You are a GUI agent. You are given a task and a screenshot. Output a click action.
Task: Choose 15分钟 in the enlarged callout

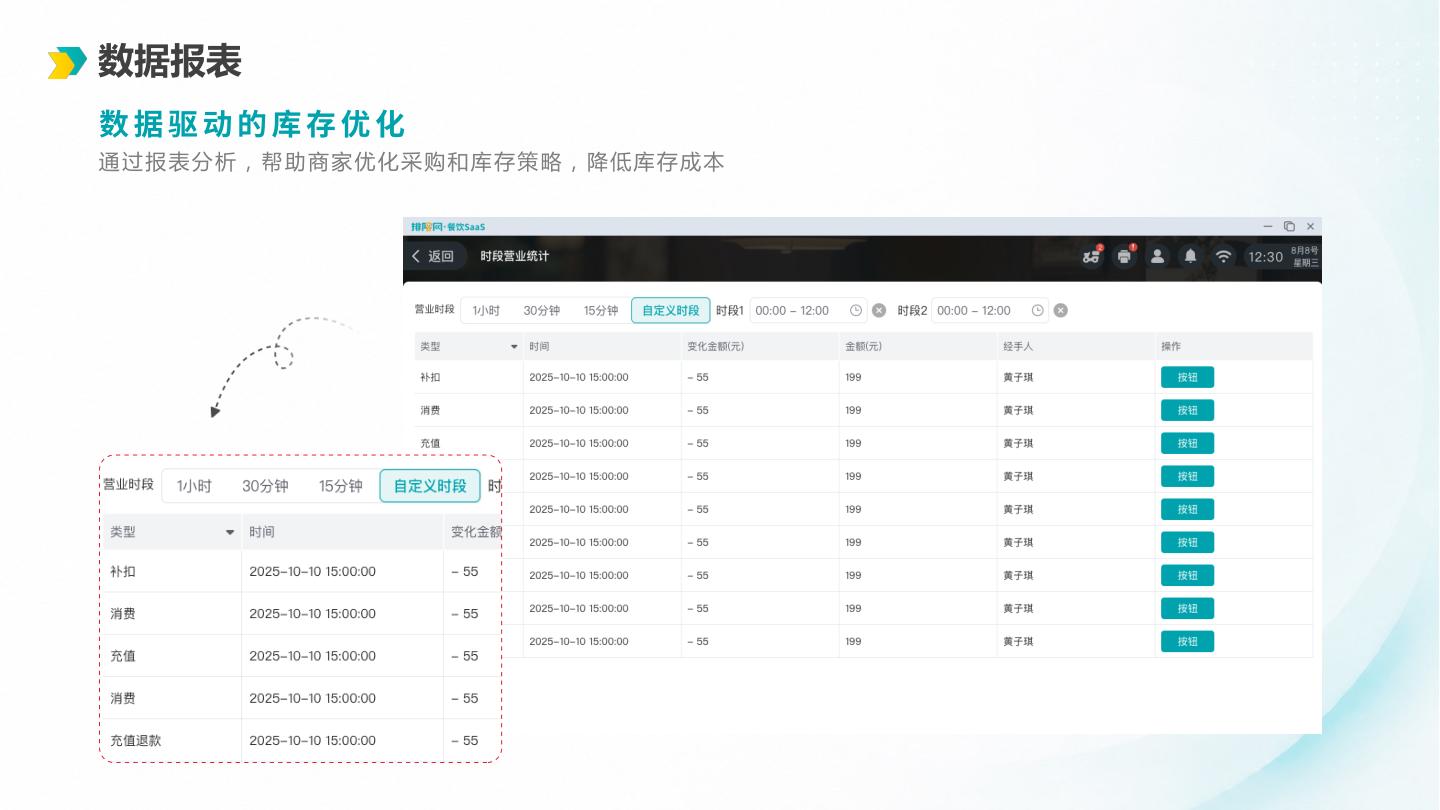341,486
